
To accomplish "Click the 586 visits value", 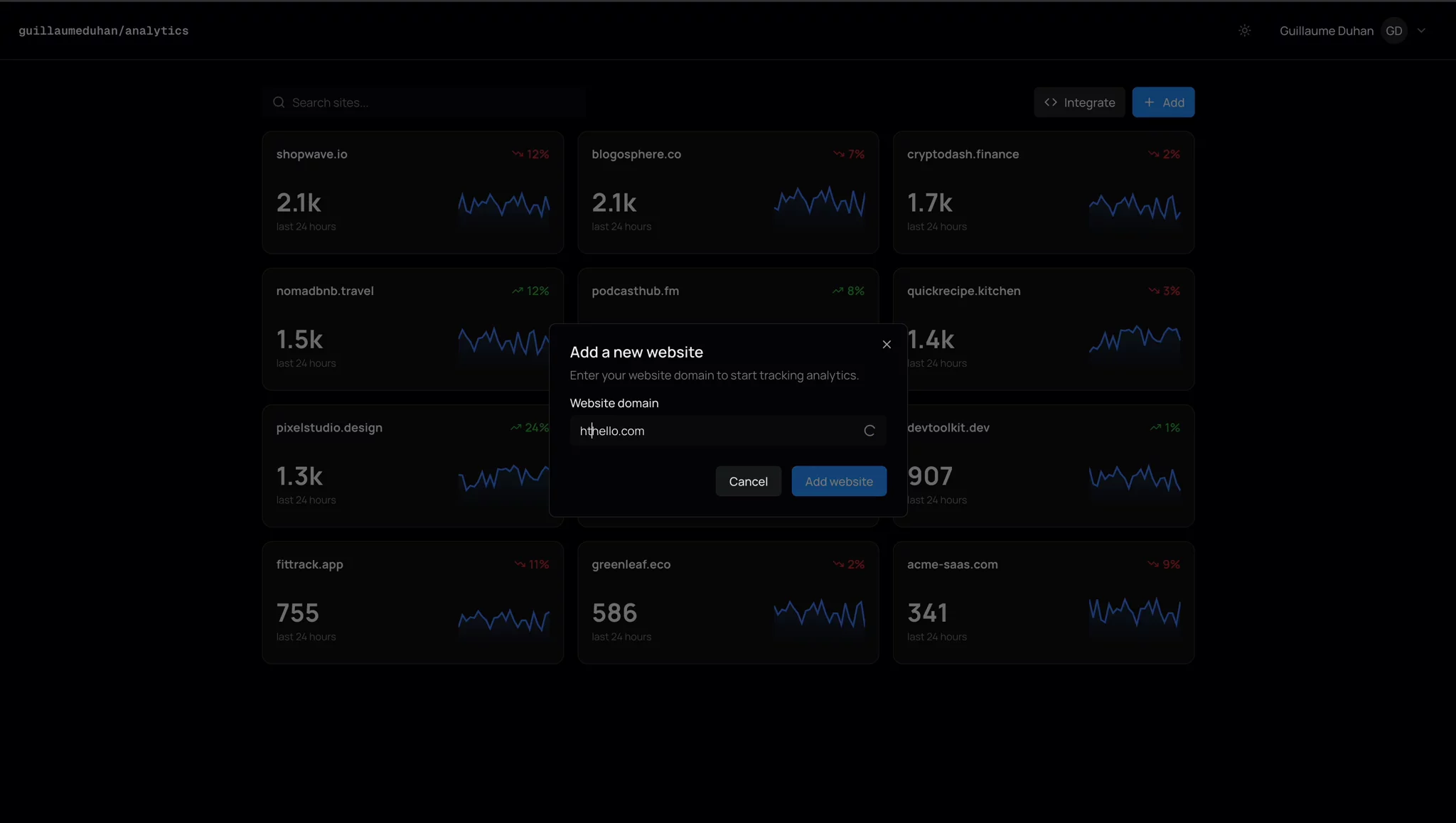I will (615, 613).
